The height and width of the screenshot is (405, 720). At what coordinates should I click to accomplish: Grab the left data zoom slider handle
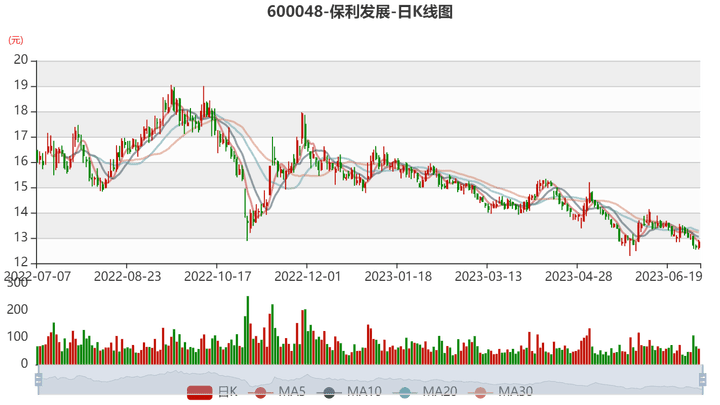click(x=39, y=379)
